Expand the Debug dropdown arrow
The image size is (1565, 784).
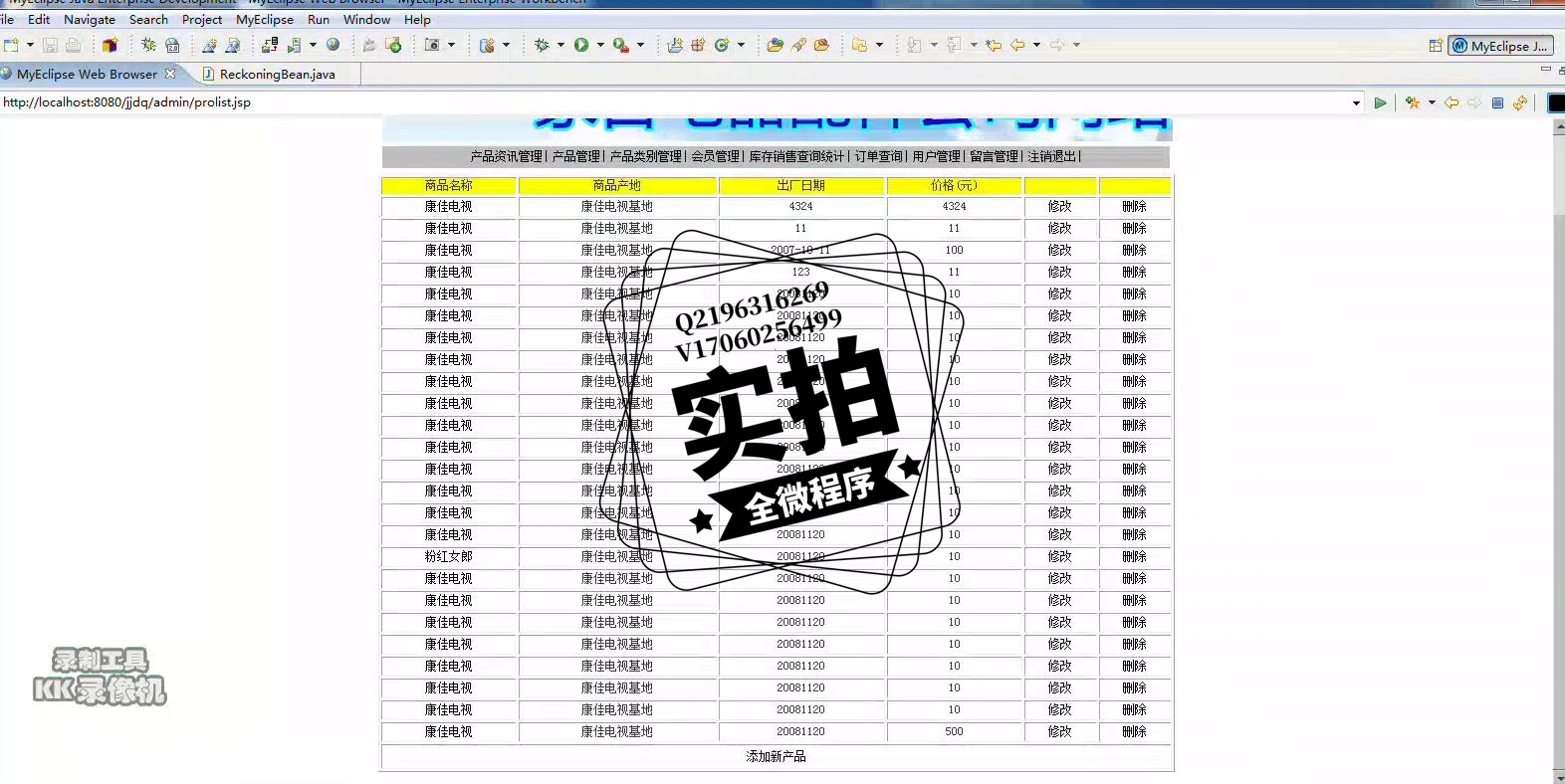pos(560,45)
